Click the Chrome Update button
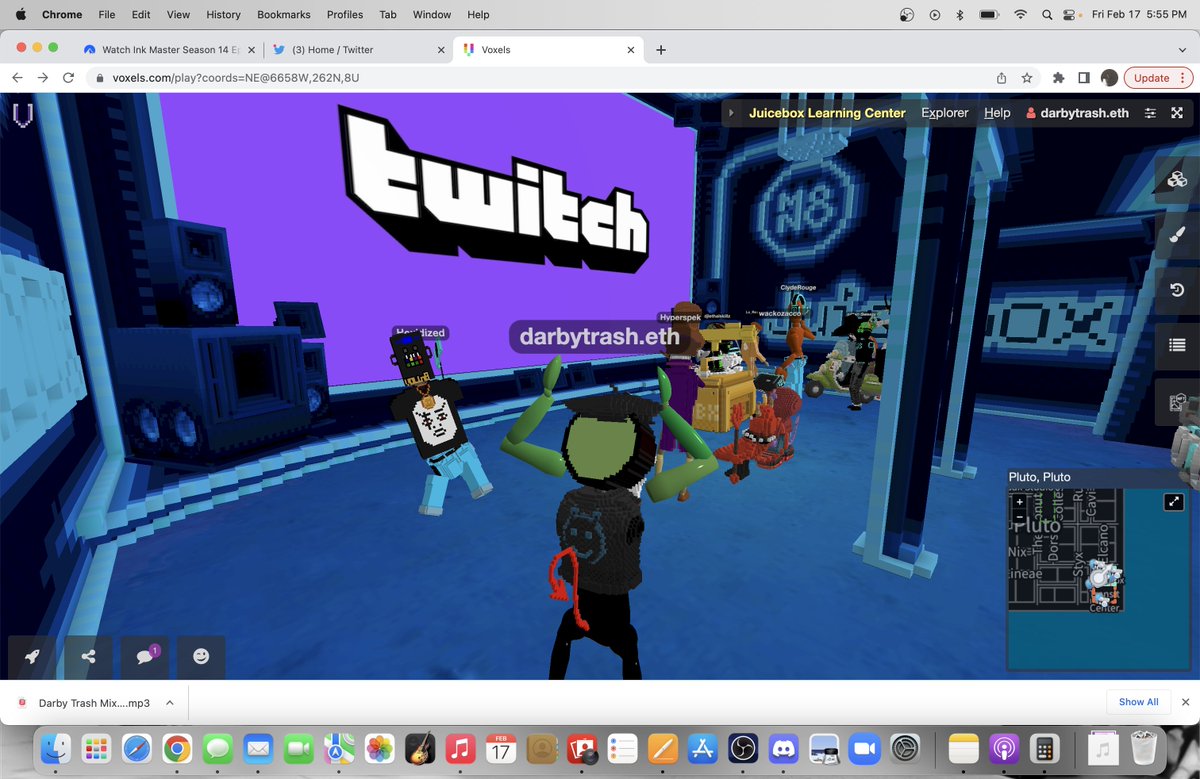1200x779 pixels. pyautogui.click(x=1157, y=78)
